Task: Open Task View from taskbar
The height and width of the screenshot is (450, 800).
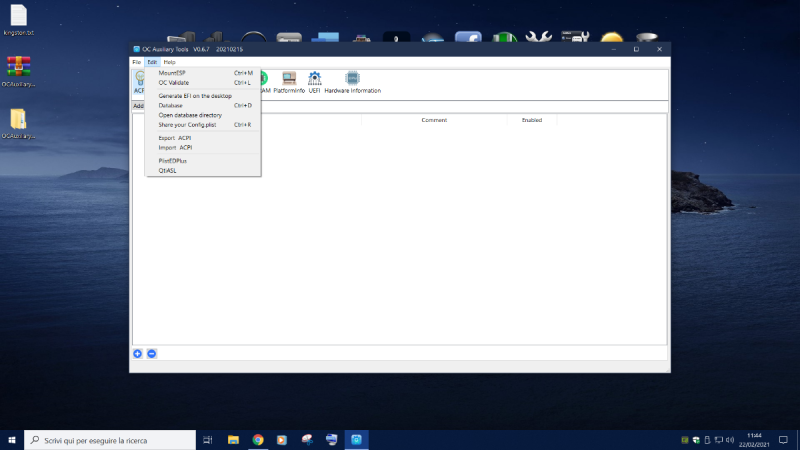Action: tap(208, 440)
